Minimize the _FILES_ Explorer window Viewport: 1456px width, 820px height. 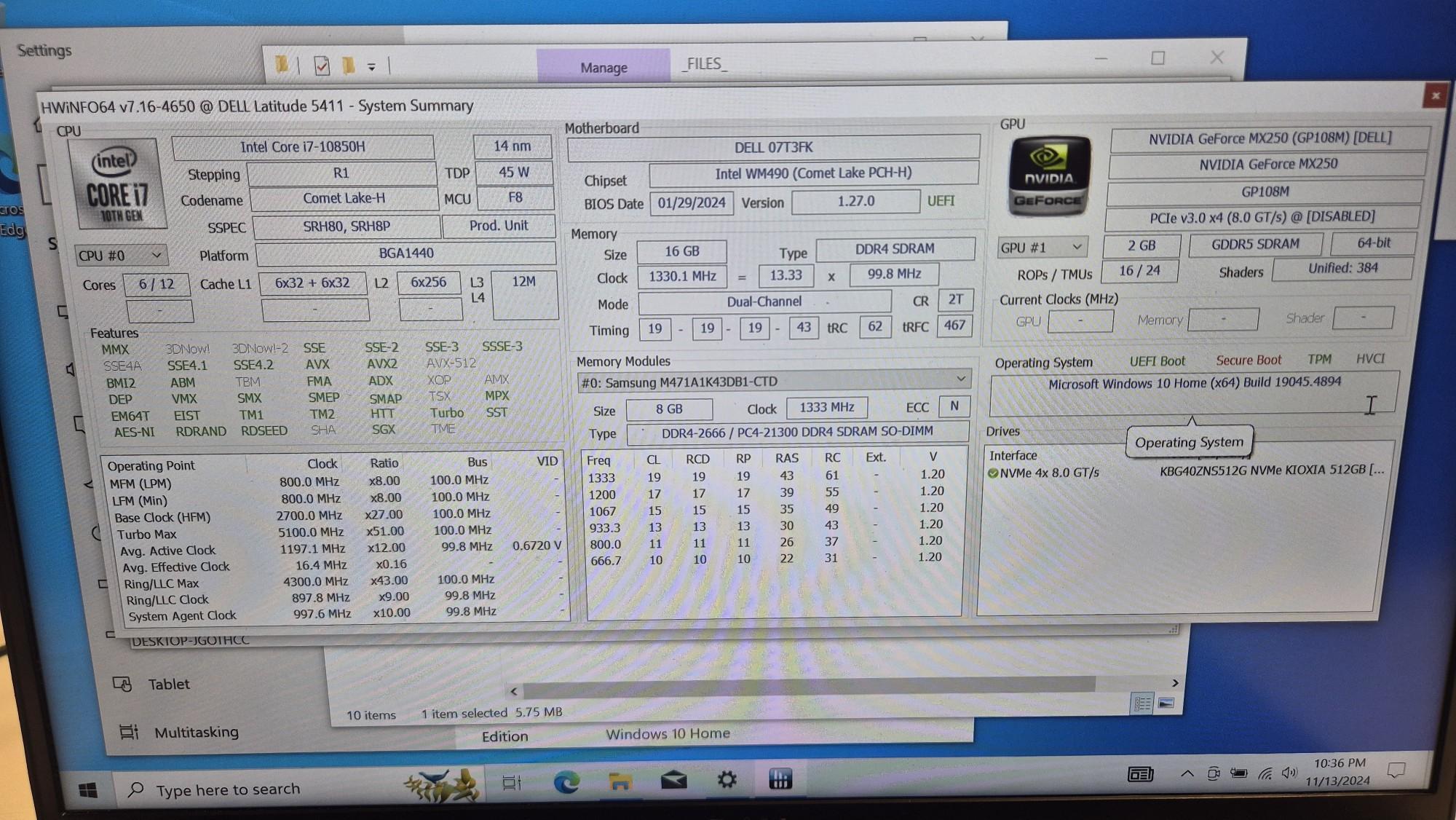click(x=1101, y=58)
